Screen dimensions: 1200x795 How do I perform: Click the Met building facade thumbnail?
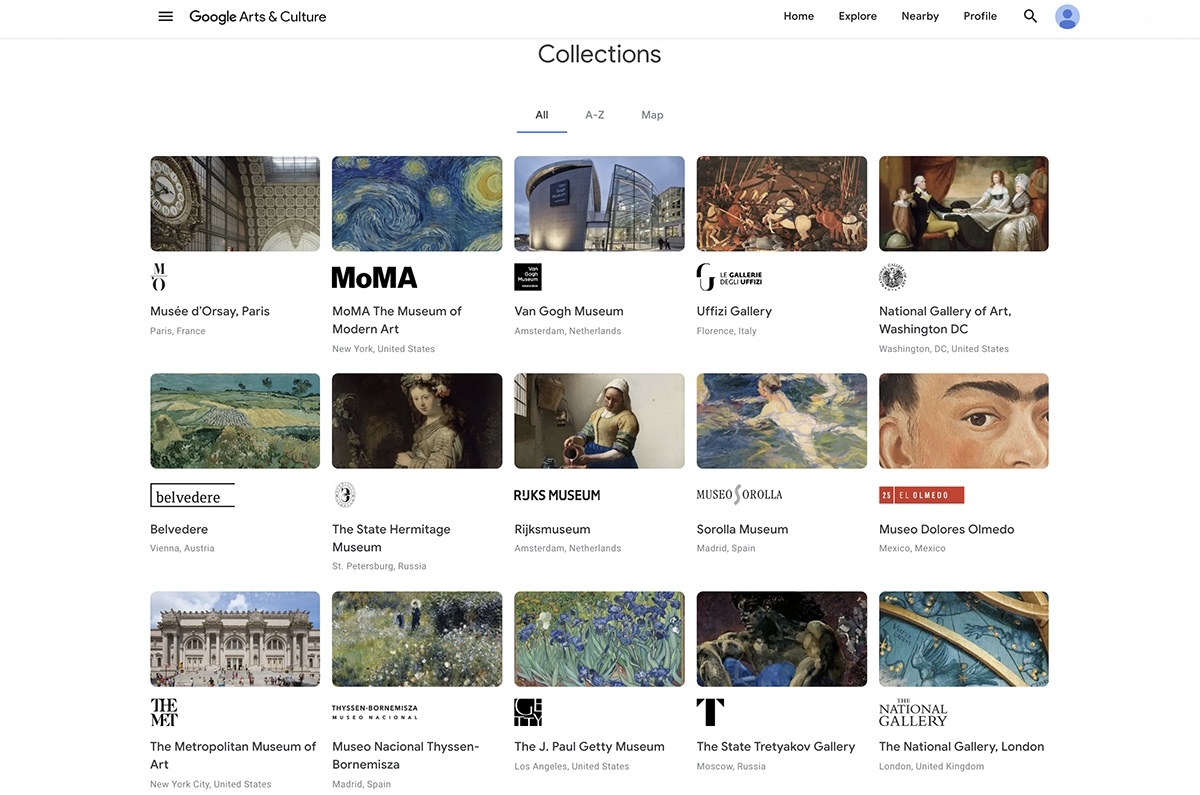tap(235, 639)
